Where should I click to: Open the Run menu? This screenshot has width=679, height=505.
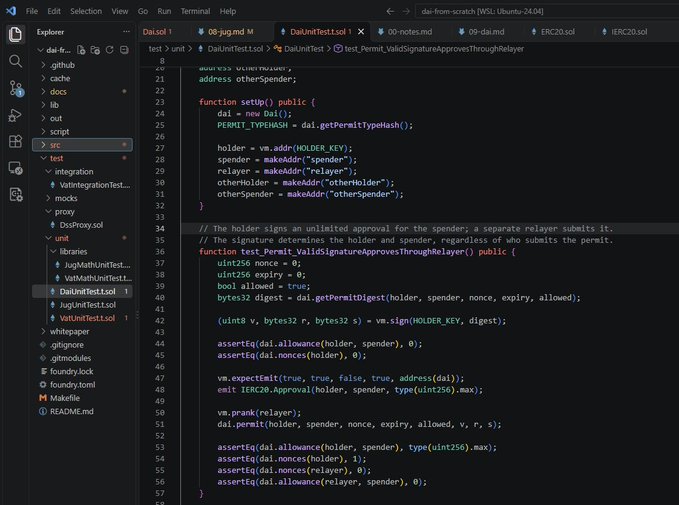[x=164, y=11]
